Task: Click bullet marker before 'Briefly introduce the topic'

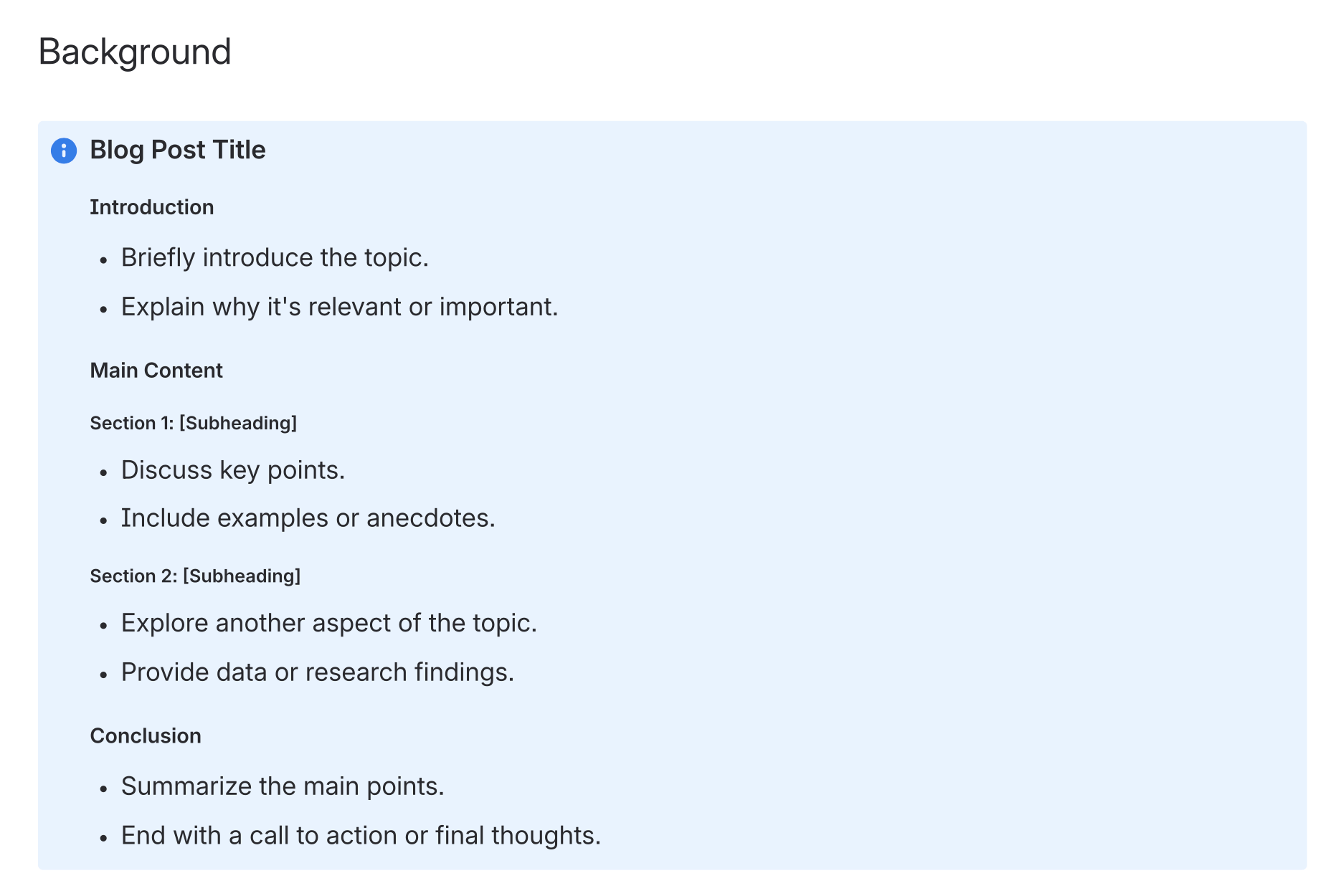Action: click(x=104, y=259)
